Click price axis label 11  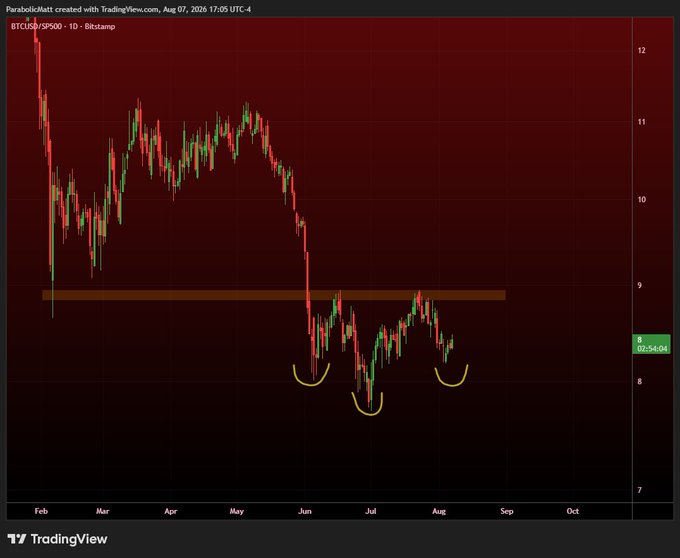point(641,122)
